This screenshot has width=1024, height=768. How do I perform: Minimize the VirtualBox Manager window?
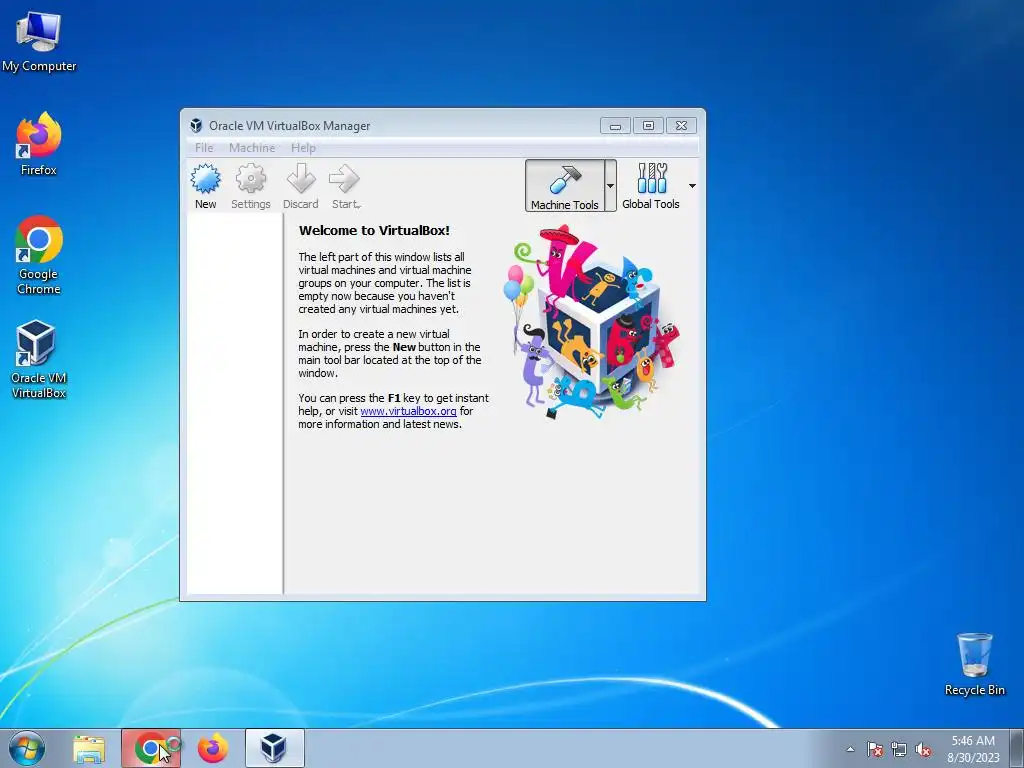pos(615,125)
